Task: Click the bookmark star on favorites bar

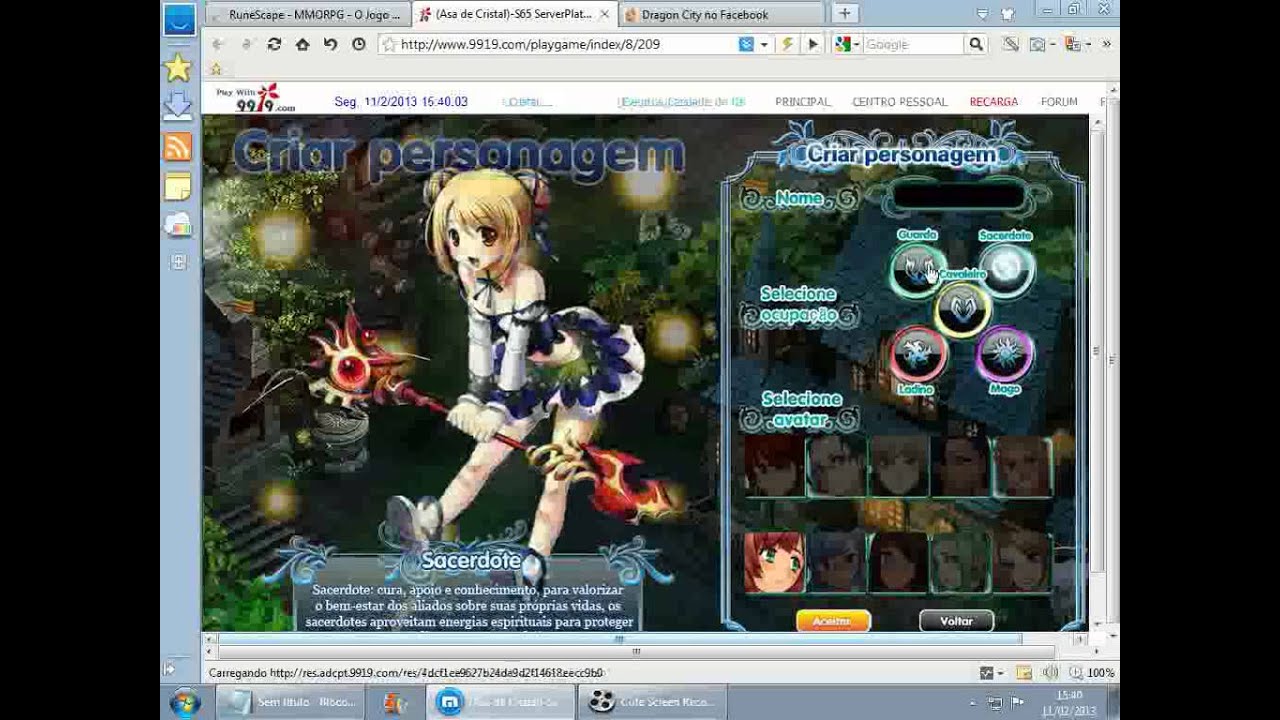Action: (x=215, y=69)
